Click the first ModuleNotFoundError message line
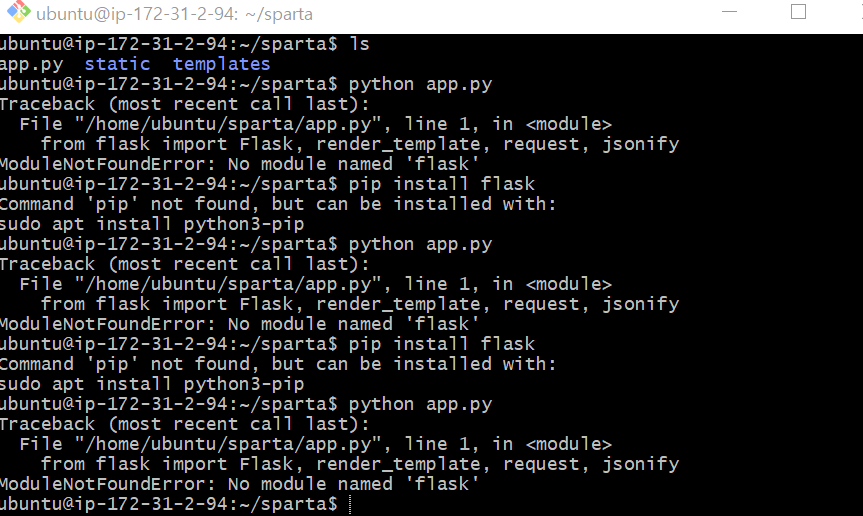The width and height of the screenshot is (863, 516). 239,164
